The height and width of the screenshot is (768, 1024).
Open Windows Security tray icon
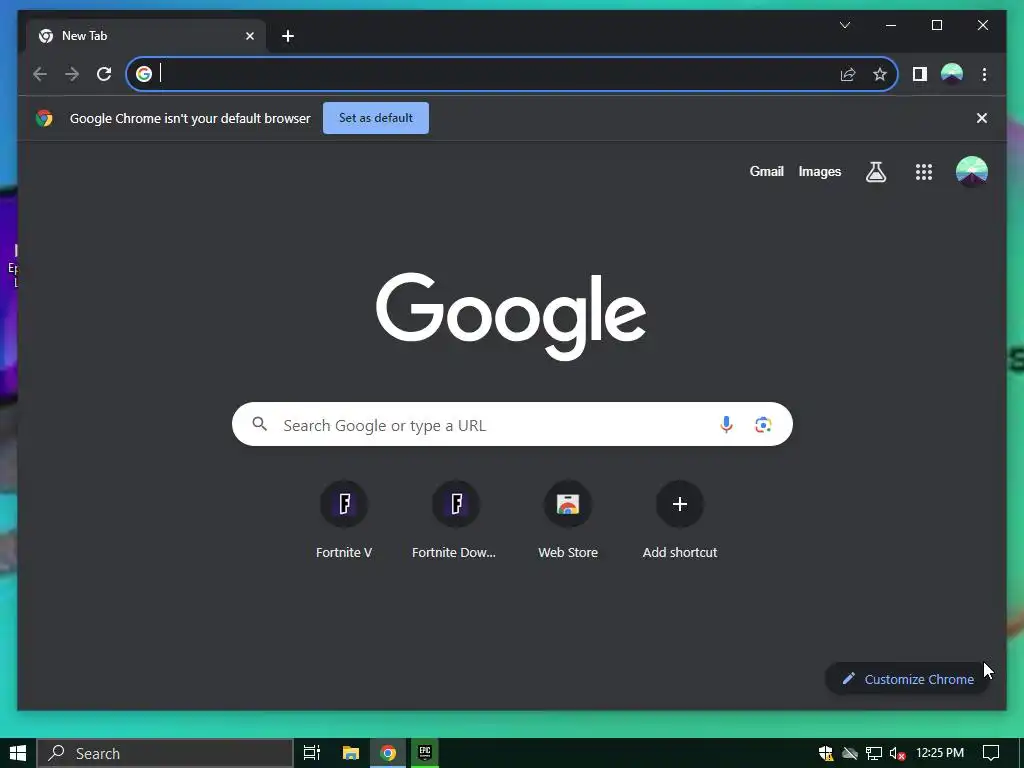click(x=826, y=753)
